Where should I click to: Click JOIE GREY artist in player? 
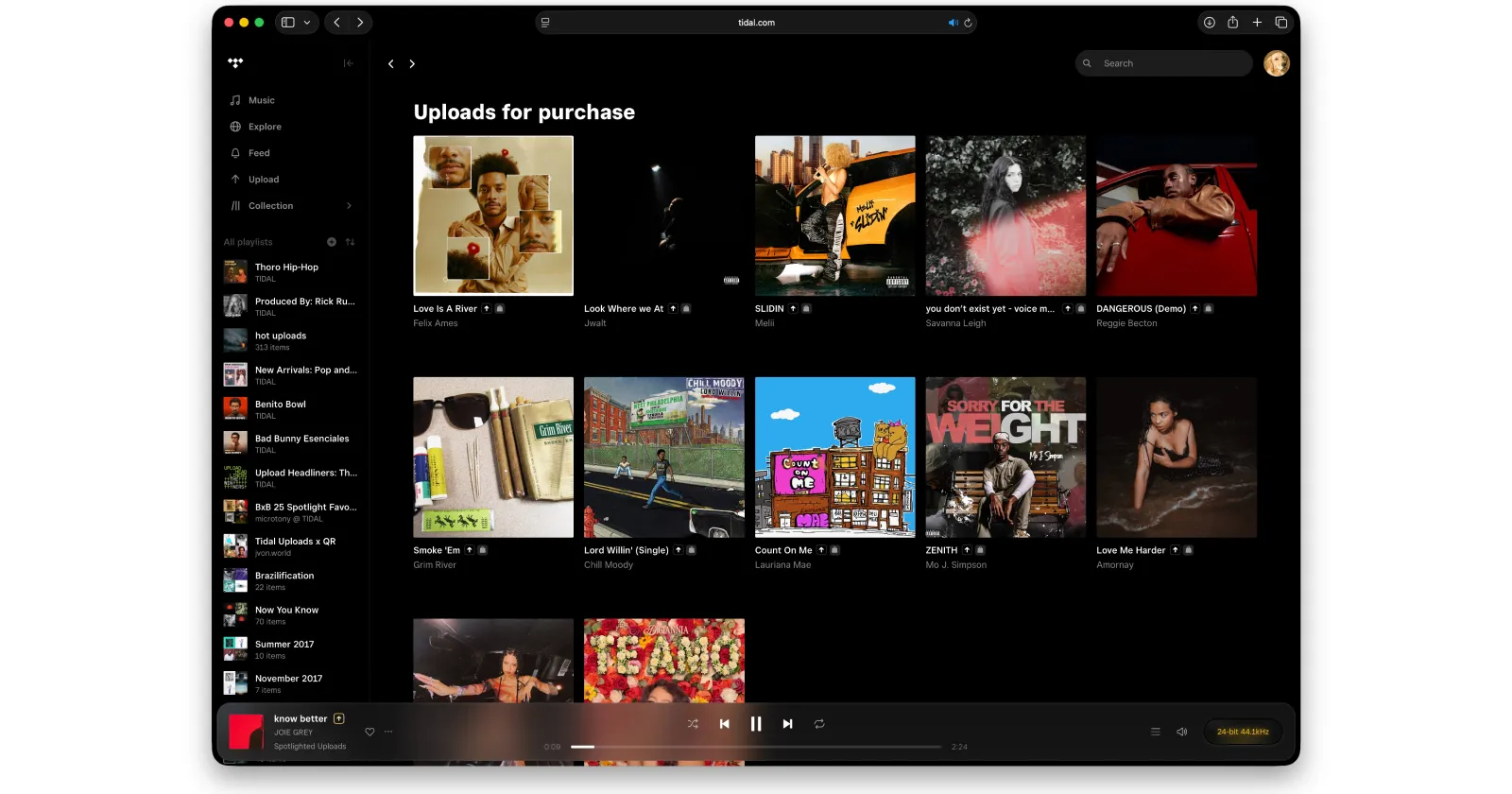[293, 733]
